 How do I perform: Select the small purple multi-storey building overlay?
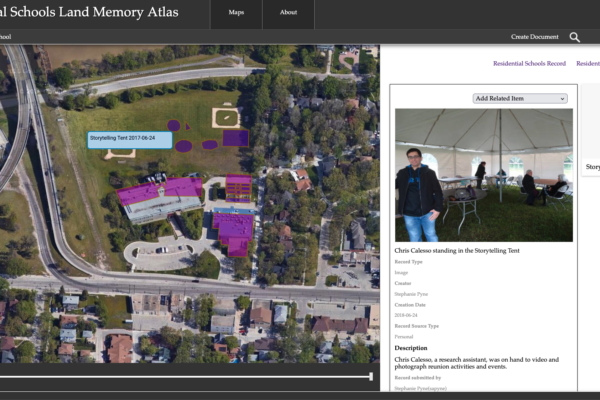tap(239, 187)
